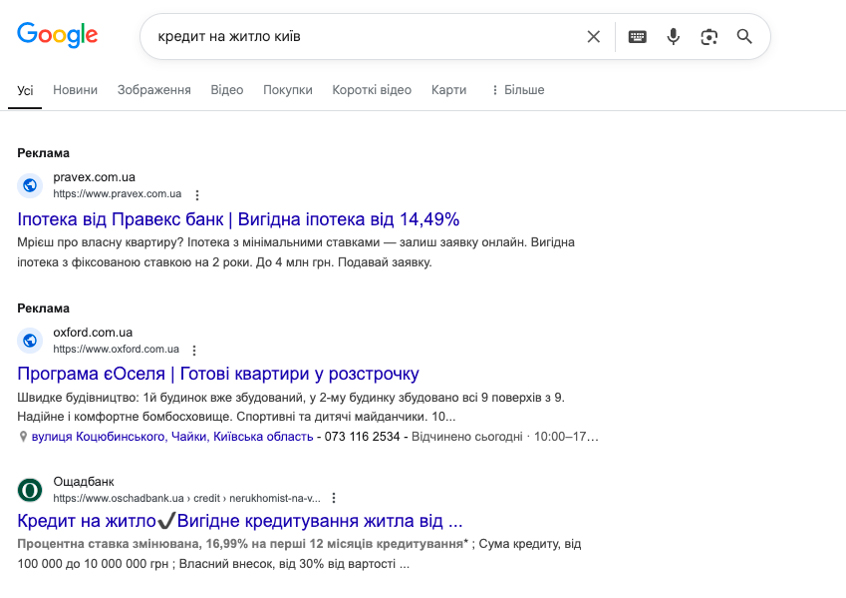Open three-dot menu next to pravex.com.ua URL
The height and width of the screenshot is (598, 846).
pos(197,195)
